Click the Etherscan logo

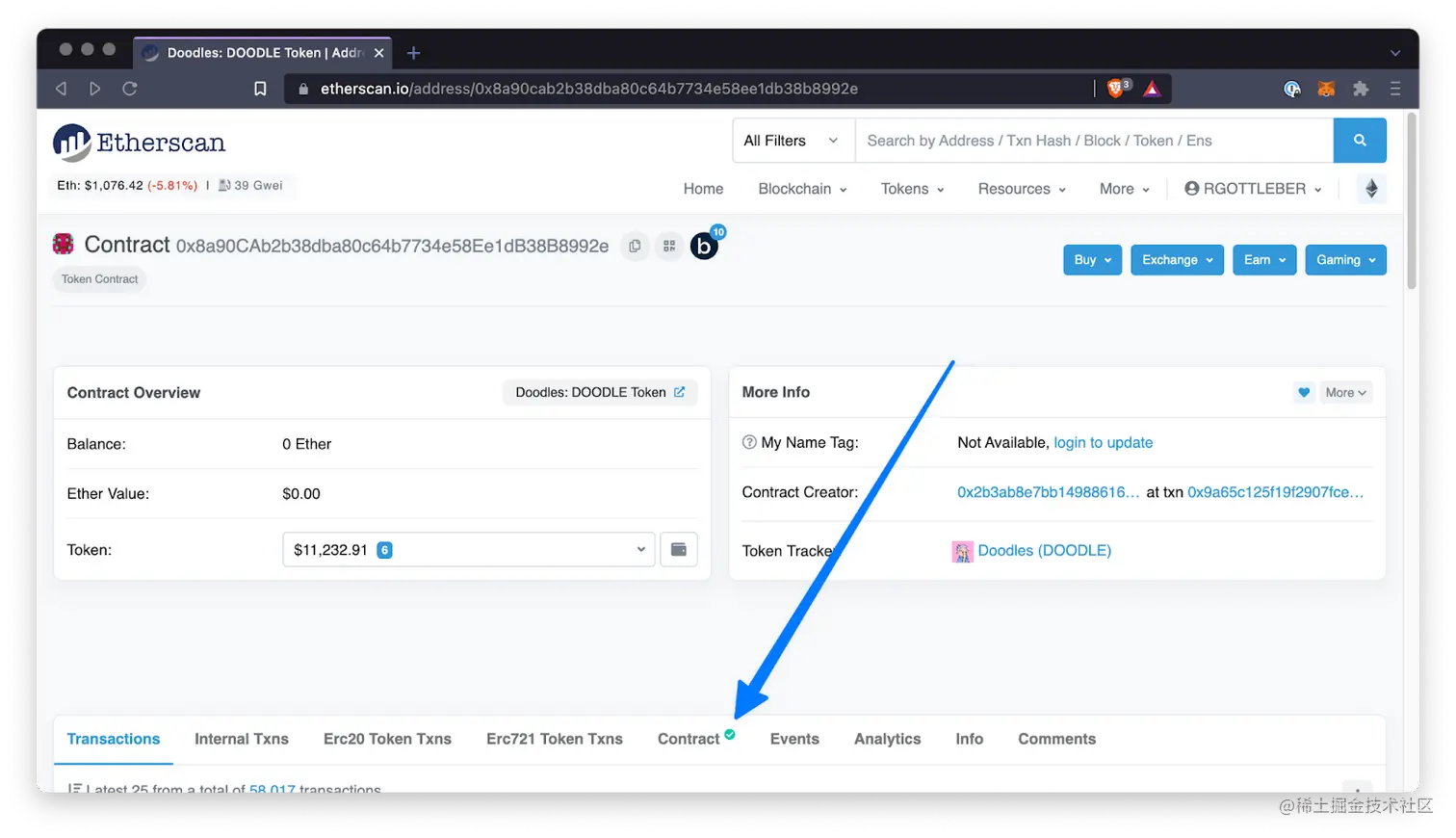click(140, 143)
